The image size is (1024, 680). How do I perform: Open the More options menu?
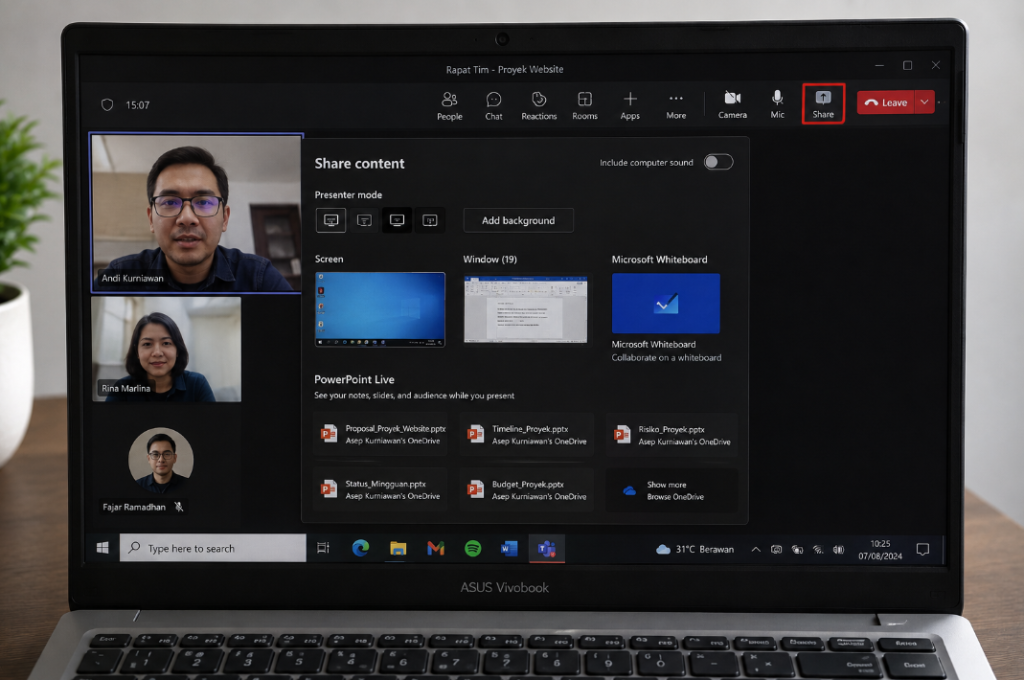click(676, 105)
